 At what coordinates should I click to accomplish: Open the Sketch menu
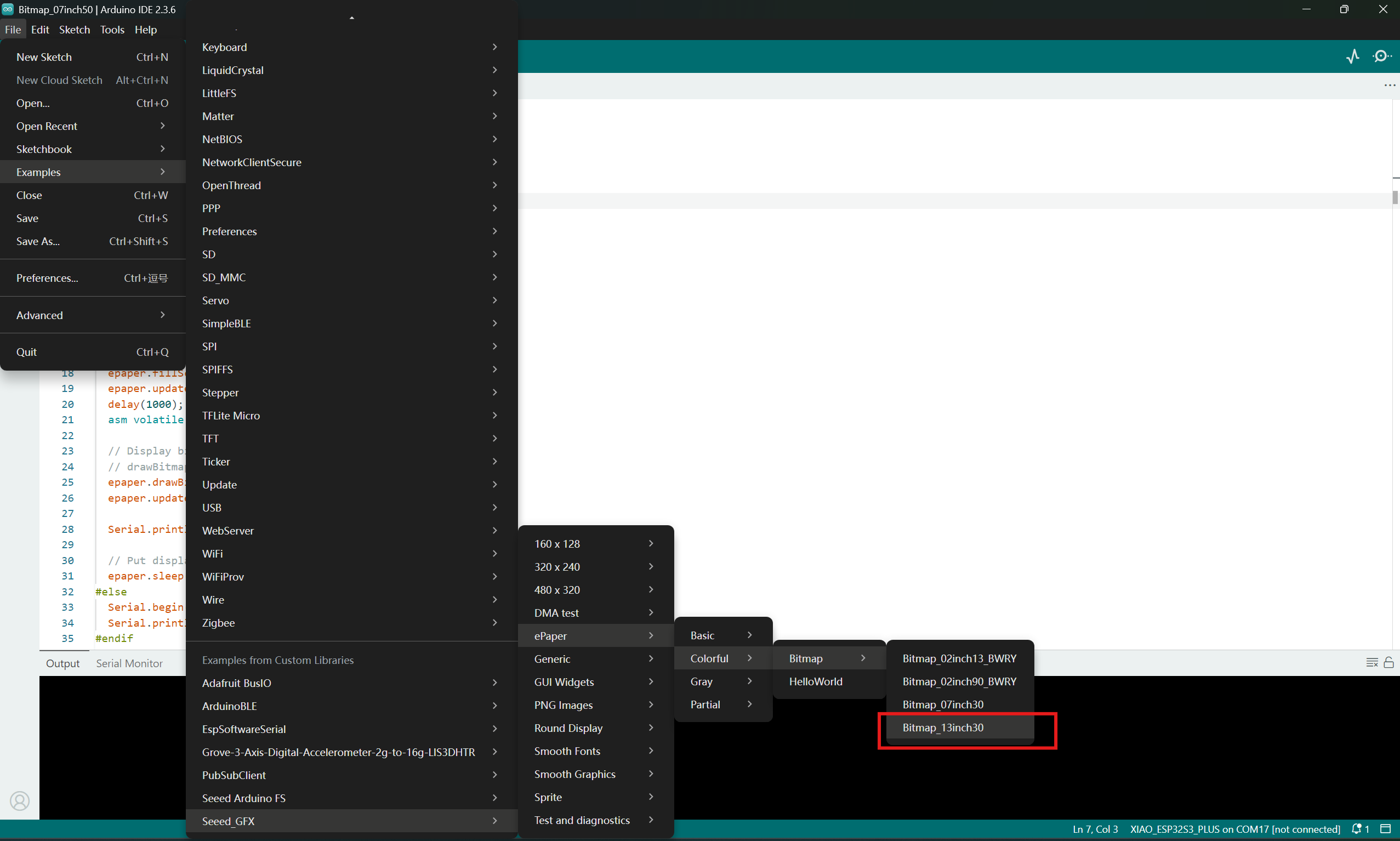[x=74, y=30]
